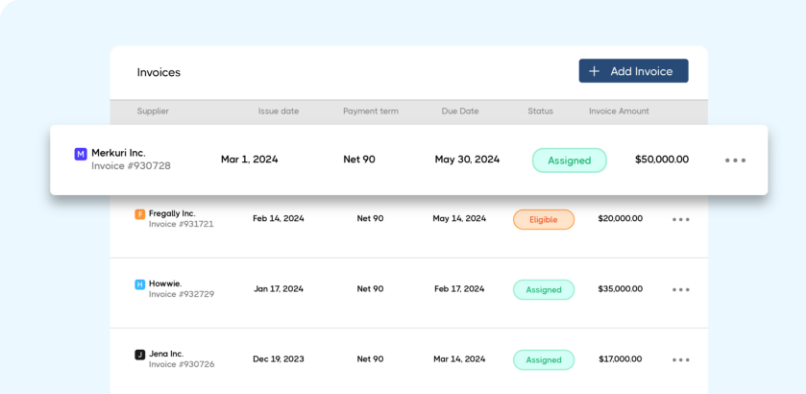Click the May 14, 2024 due date
This screenshot has width=806, height=394.
click(x=459, y=219)
